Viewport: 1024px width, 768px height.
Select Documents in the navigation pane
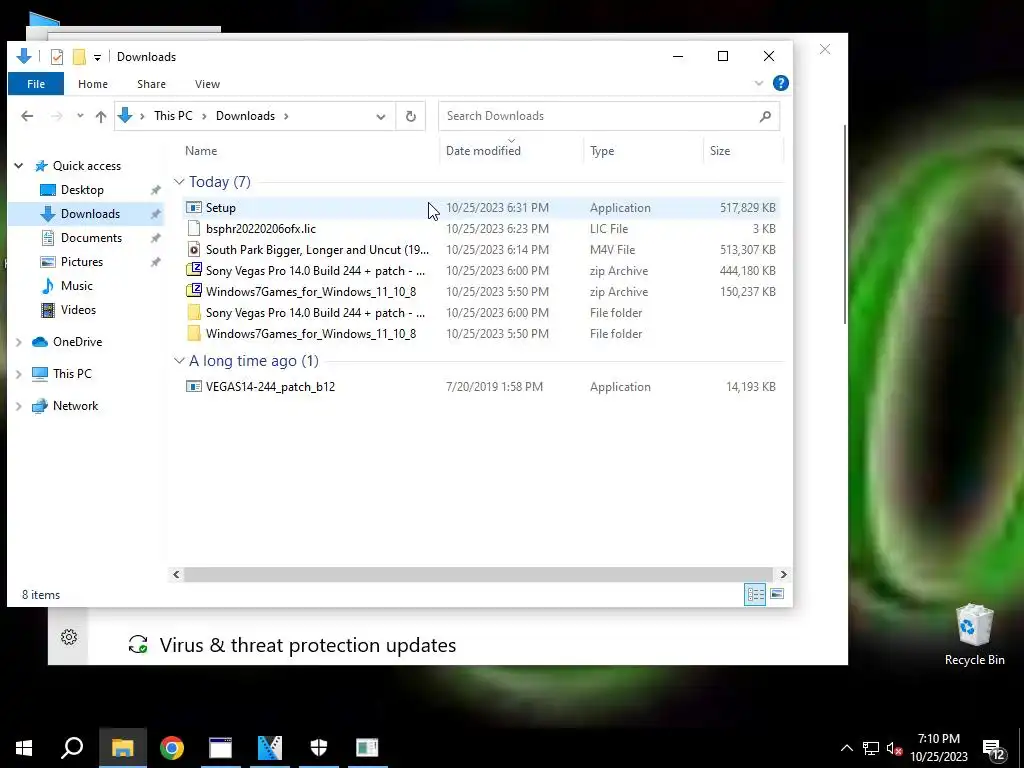pyautogui.click(x=91, y=238)
